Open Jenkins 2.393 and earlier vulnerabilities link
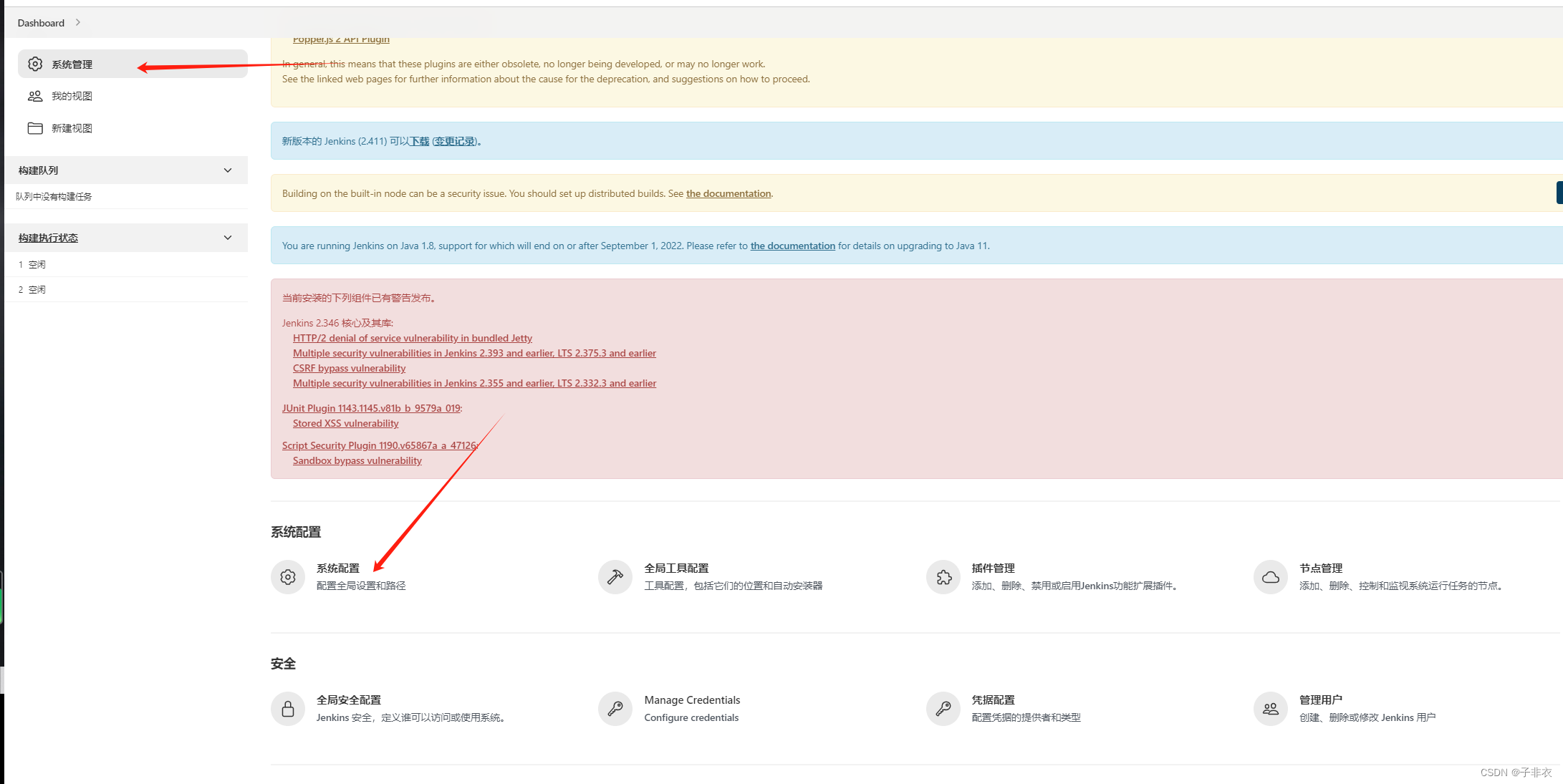 point(474,353)
